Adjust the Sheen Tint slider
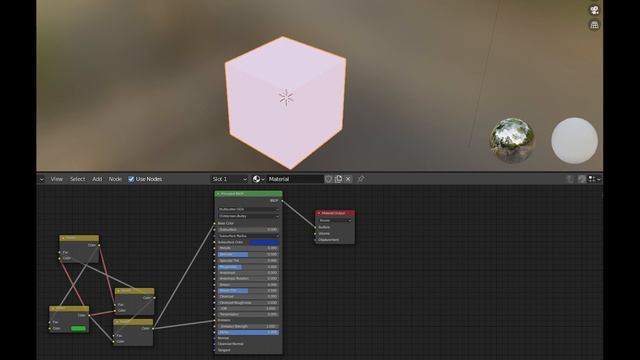This screenshot has height=360, width=640. pyautogui.click(x=249, y=291)
